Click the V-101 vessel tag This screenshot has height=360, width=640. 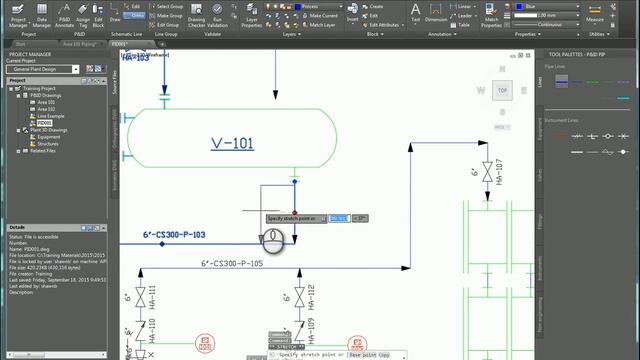click(x=232, y=143)
